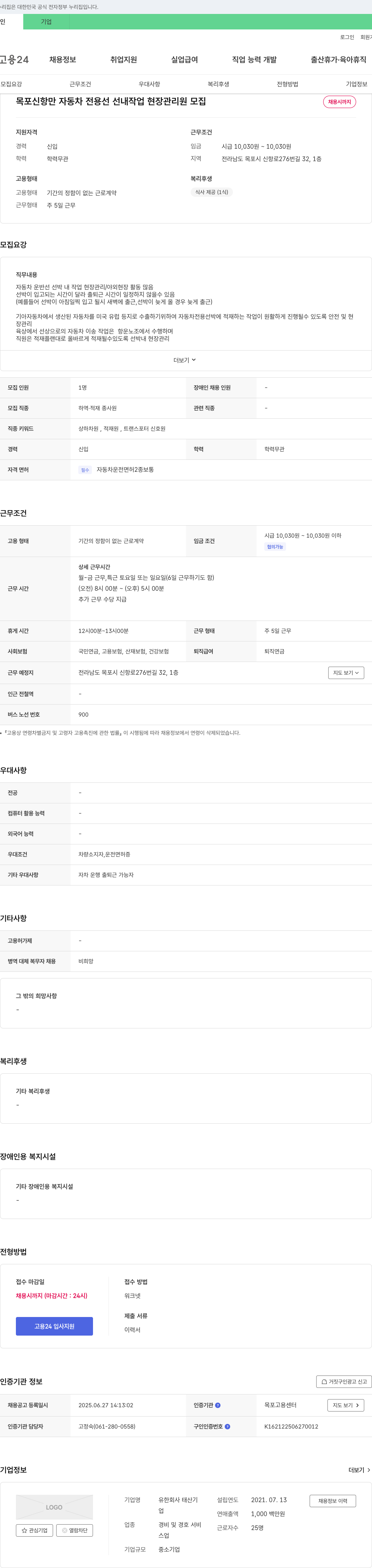Viewport: 372px width, 1568px height.
Task: Click 채용시까지 (마감시간 : 24시) deadline text
Action: [x=52, y=1296]
